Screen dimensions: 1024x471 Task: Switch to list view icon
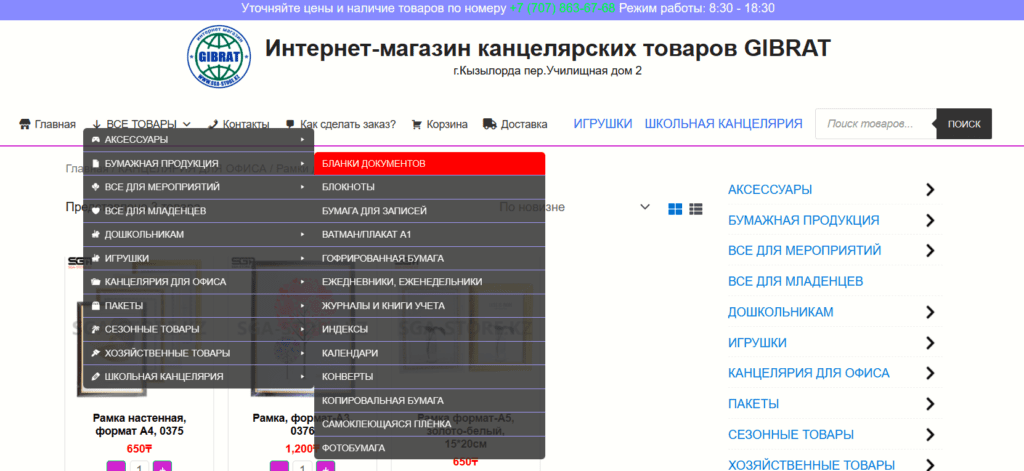696,208
